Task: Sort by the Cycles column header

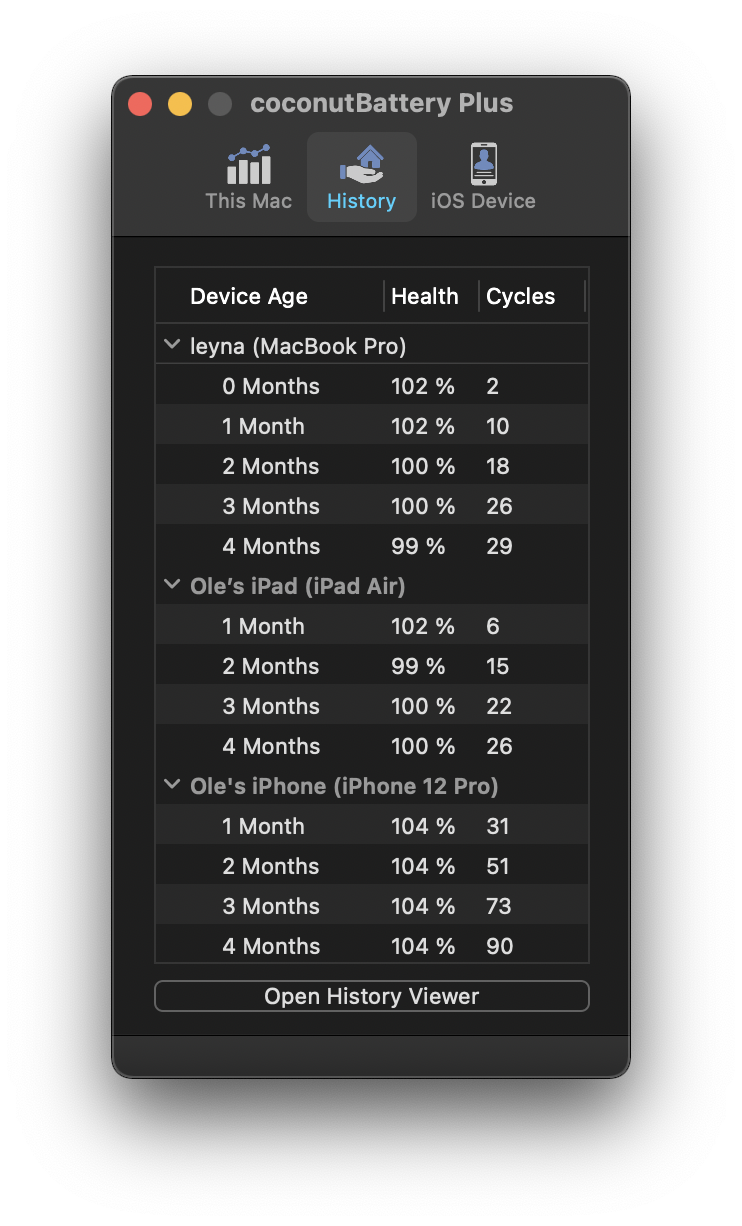Action: pos(520,296)
